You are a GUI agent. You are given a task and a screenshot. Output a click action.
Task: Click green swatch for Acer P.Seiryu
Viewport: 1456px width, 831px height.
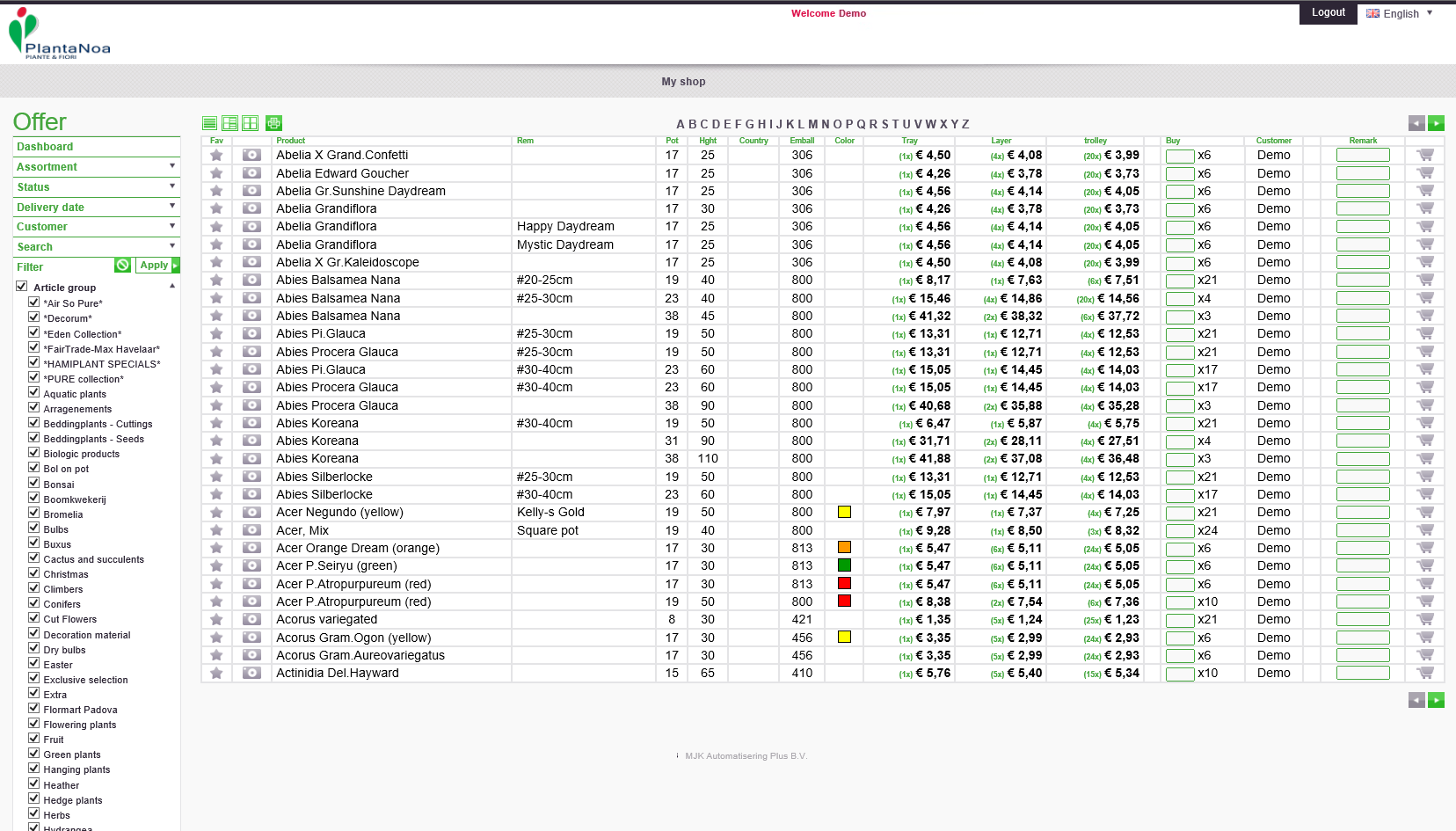(x=844, y=565)
